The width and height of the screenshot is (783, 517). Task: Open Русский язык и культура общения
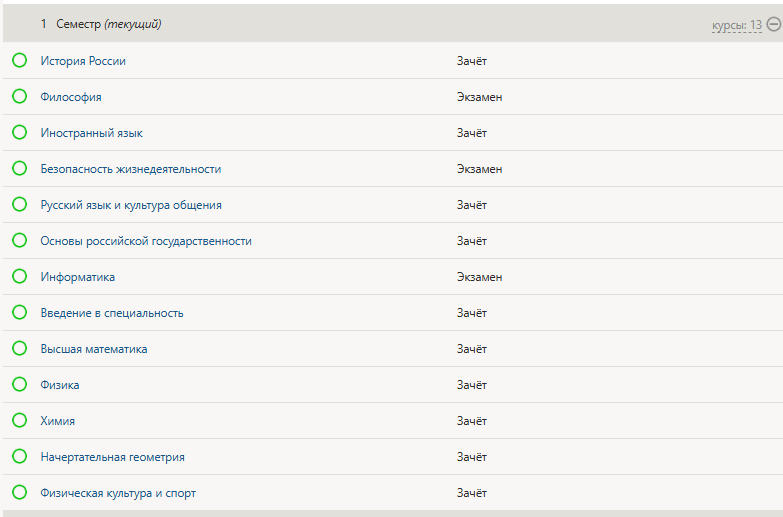click(x=131, y=205)
